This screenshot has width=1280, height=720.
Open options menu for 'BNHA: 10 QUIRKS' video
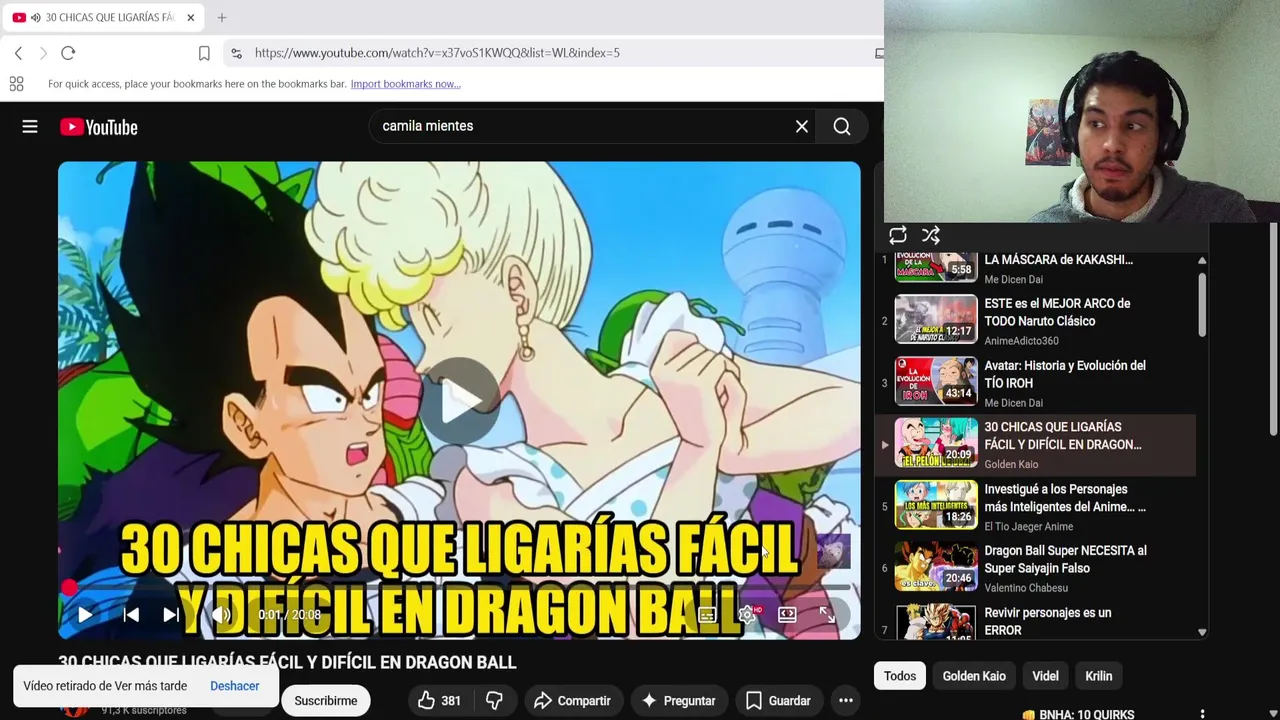click(1202, 714)
